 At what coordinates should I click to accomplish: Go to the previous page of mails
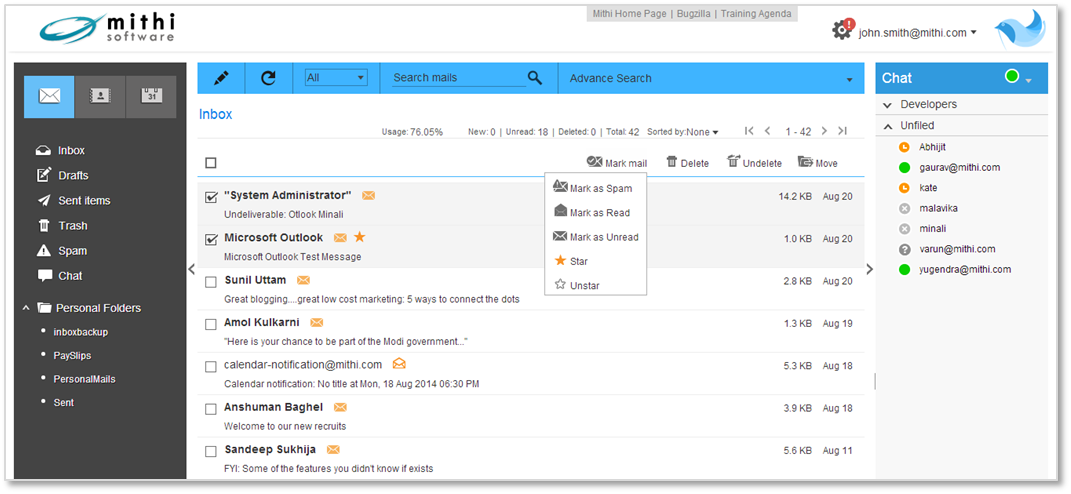point(768,131)
